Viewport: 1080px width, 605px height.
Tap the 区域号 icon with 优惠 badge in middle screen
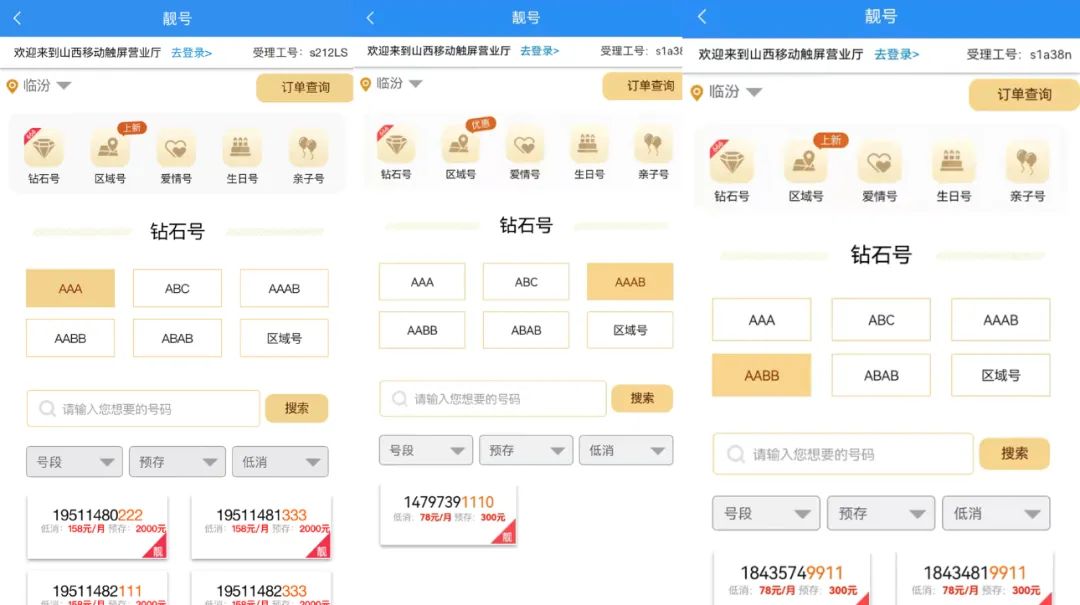pyautogui.click(x=461, y=146)
